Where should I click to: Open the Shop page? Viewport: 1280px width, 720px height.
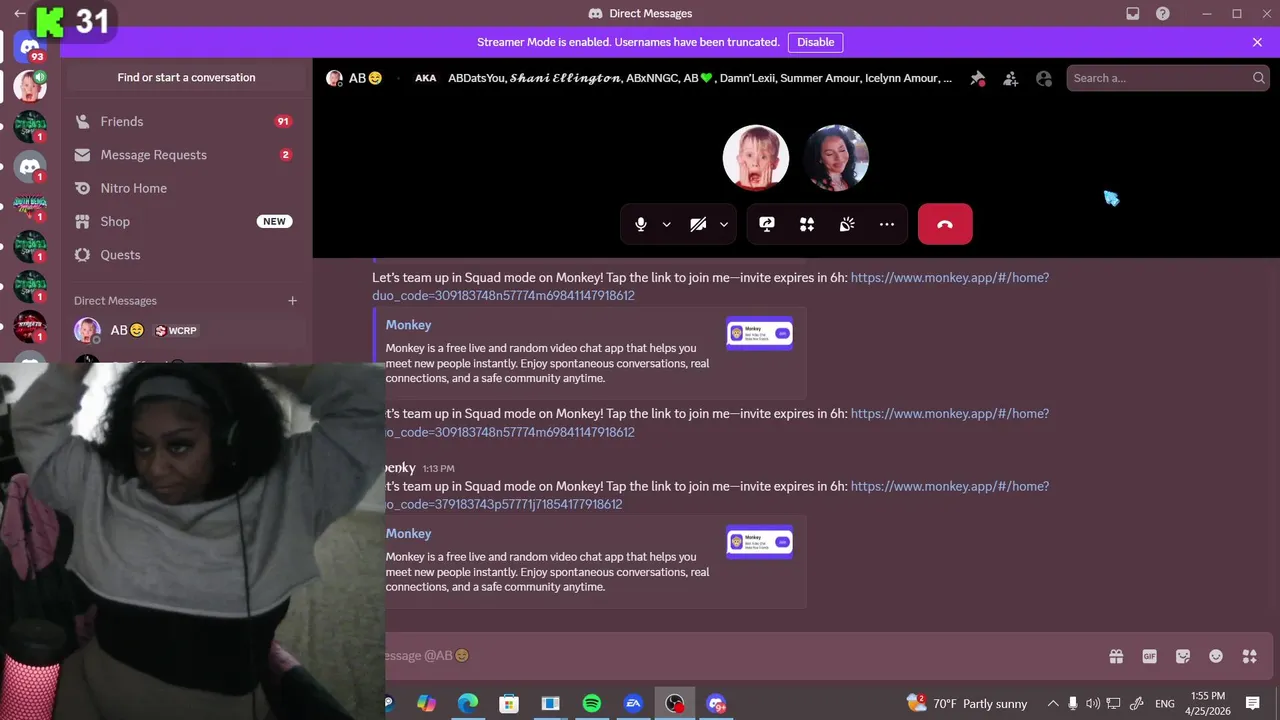click(x=187, y=221)
